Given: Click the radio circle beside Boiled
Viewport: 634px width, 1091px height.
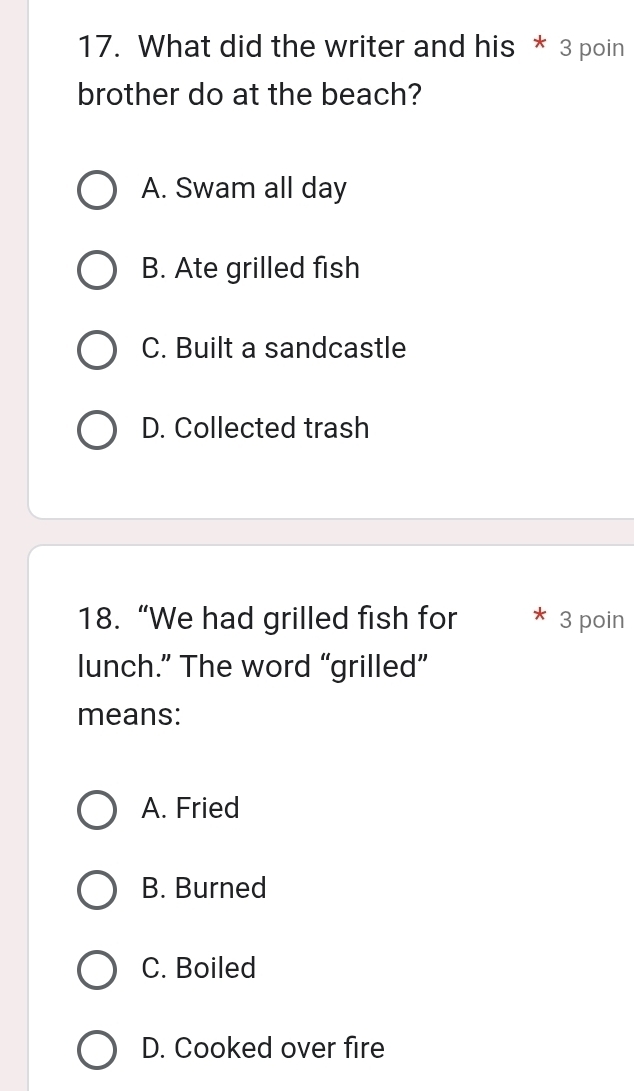Looking at the screenshot, I should click(97, 970).
